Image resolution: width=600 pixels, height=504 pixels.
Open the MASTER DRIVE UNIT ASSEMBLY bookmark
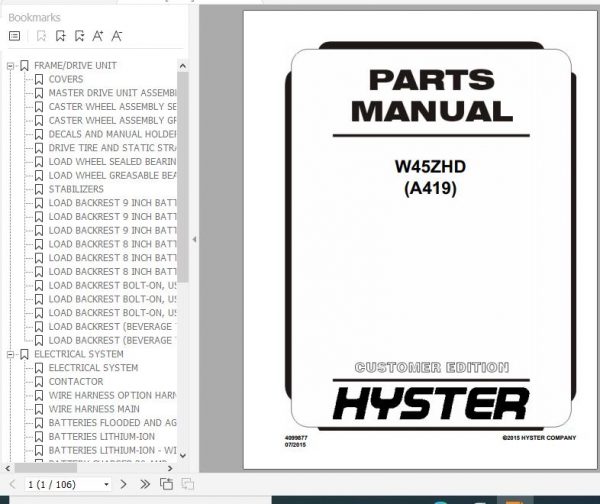(x=112, y=93)
